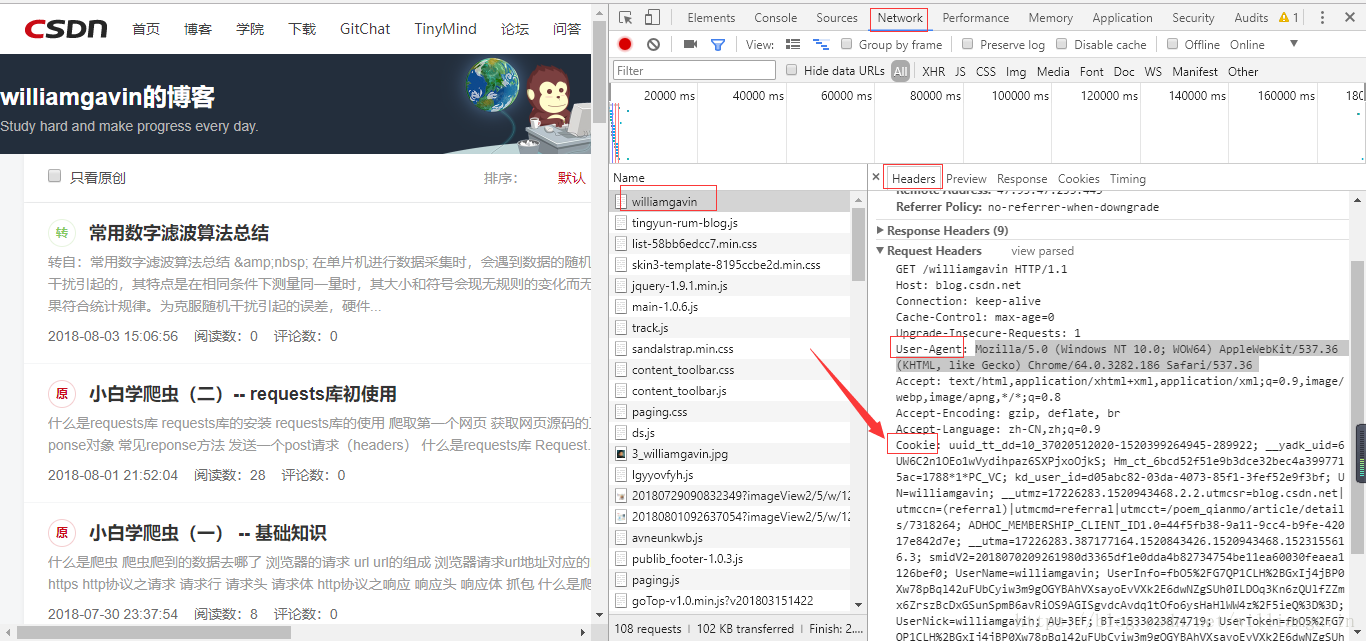The width and height of the screenshot is (1366, 641).
Task: Select the 默认 sort option
Action: pyautogui.click(x=571, y=178)
